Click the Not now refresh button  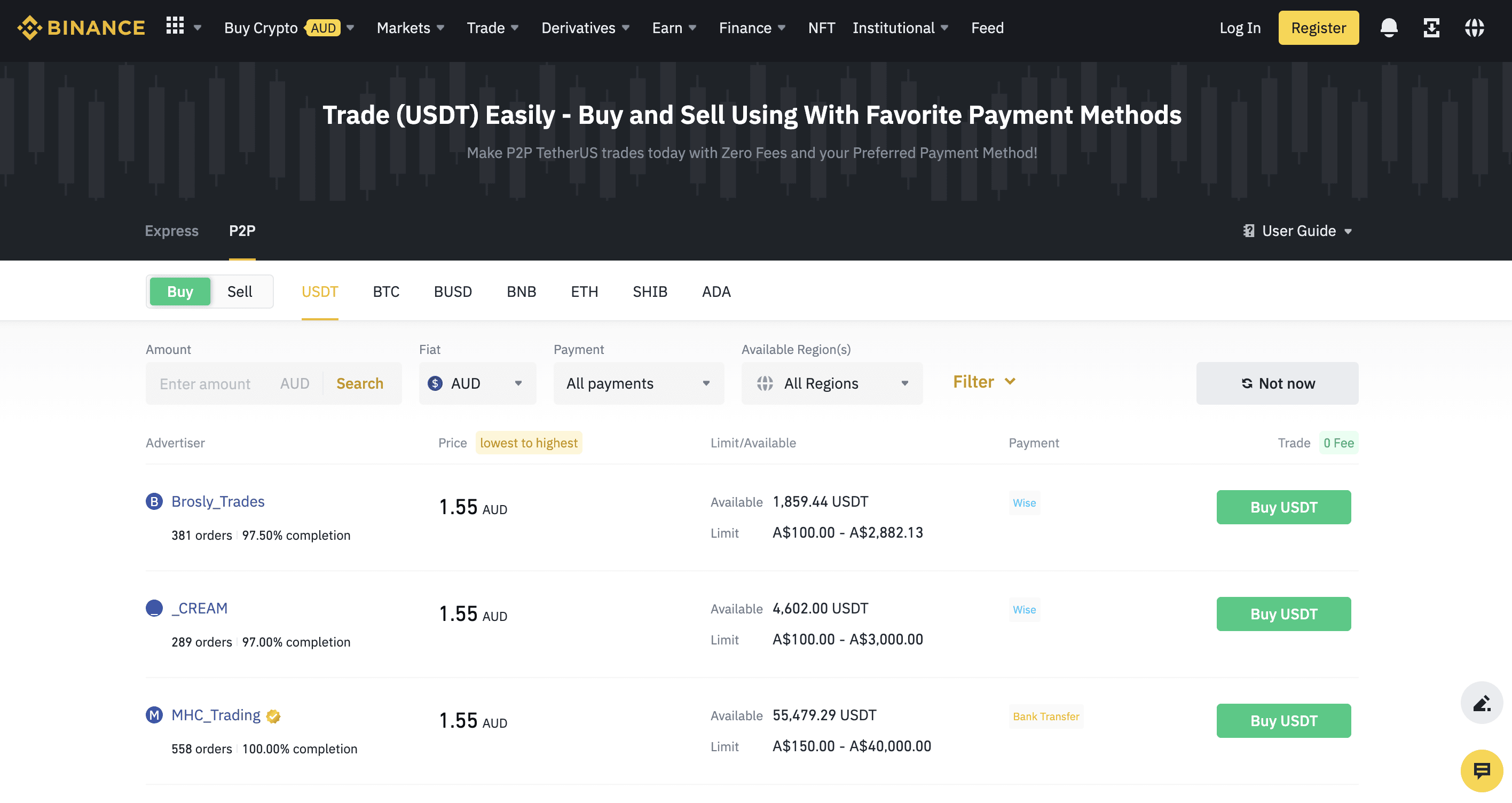pos(1277,383)
